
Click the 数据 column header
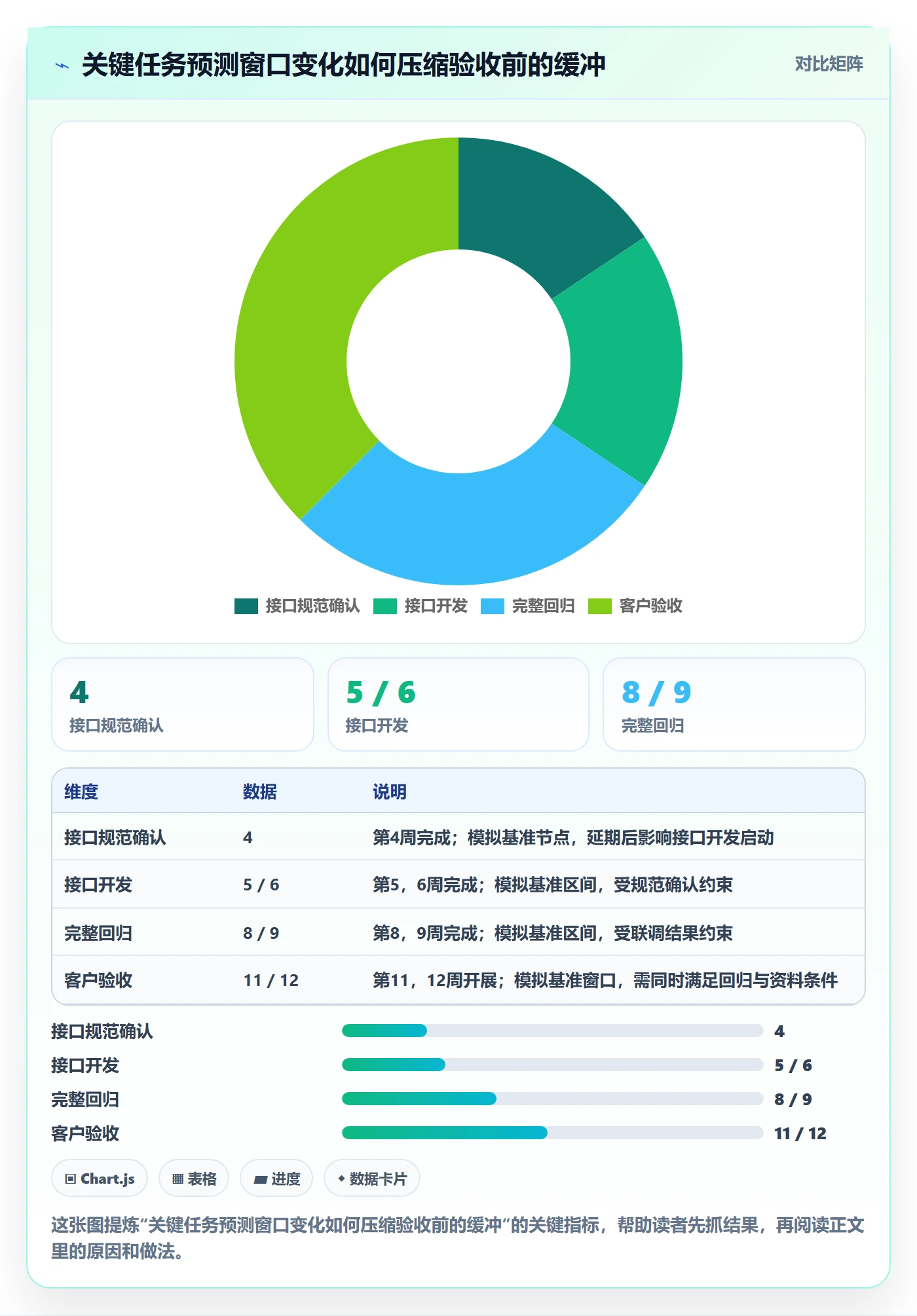coord(260,792)
